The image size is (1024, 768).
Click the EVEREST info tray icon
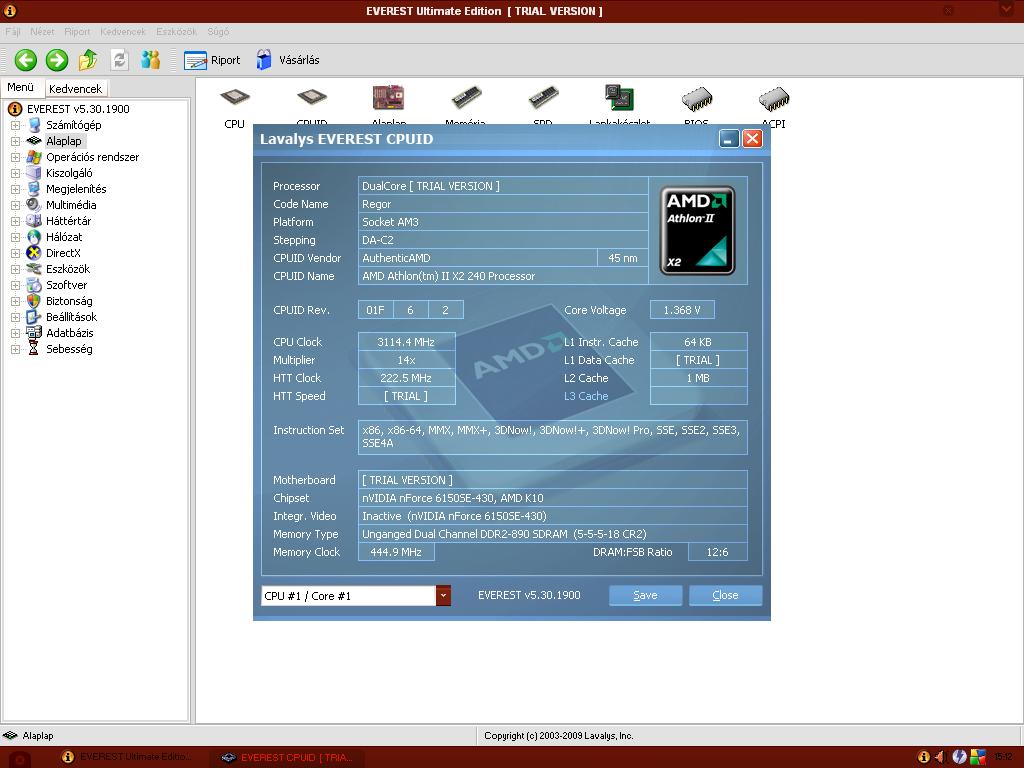(923, 757)
